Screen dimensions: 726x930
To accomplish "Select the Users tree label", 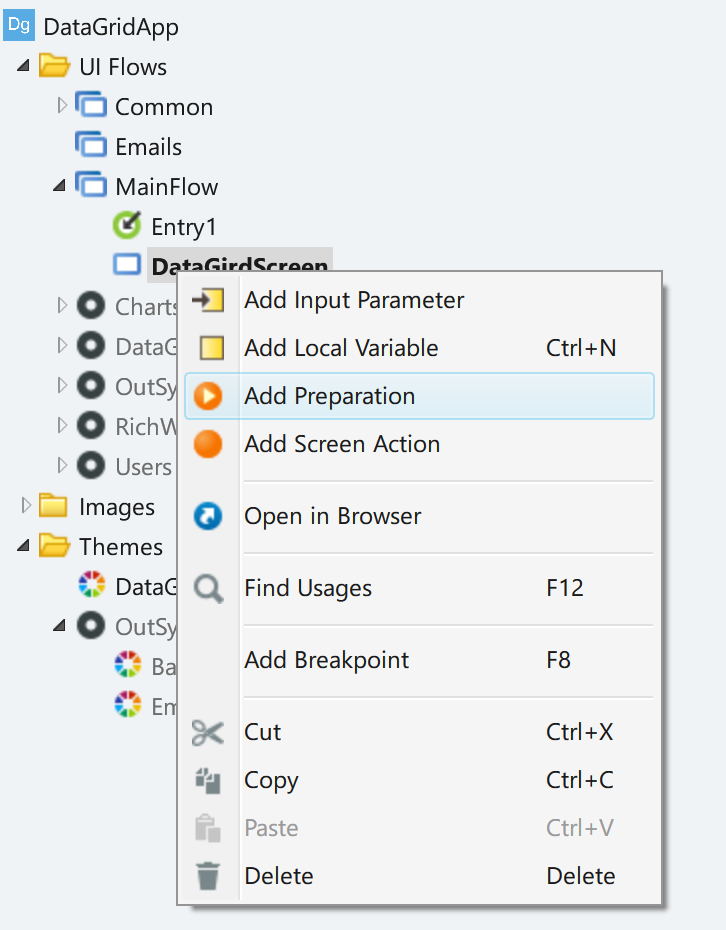I will point(144,467).
